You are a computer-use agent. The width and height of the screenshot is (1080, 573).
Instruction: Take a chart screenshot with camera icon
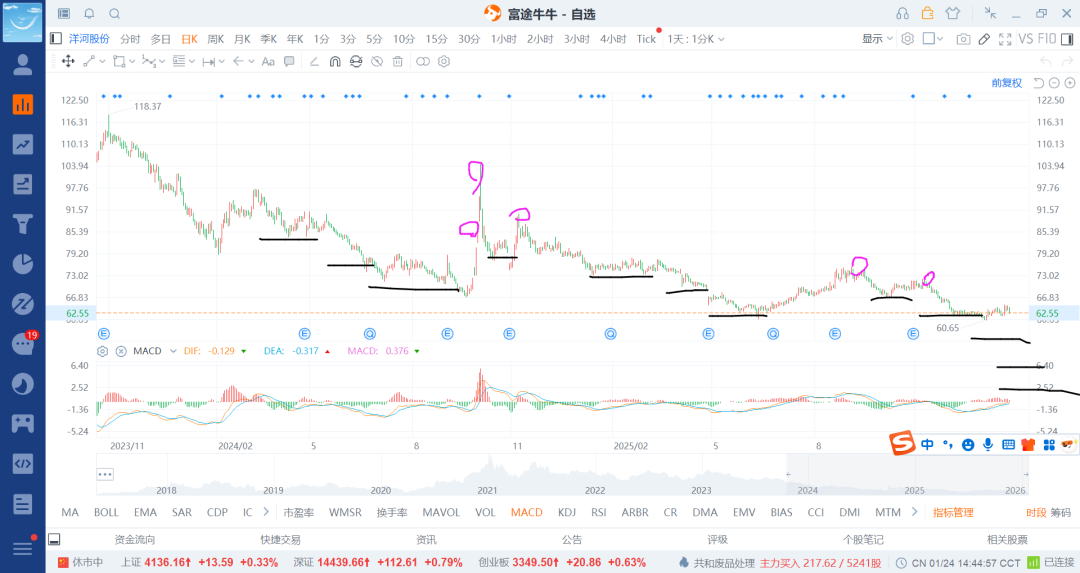(x=964, y=39)
